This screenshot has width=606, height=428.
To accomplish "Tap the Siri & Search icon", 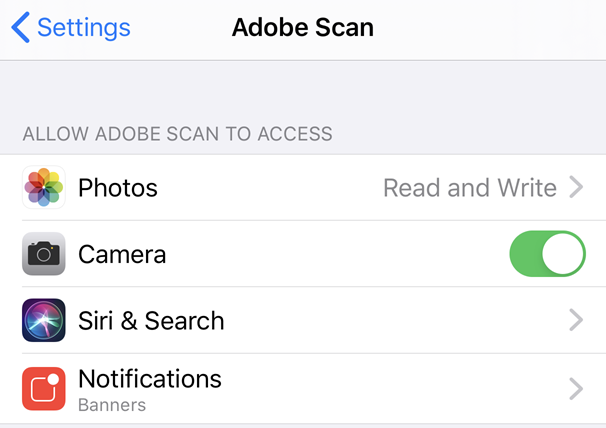I will [x=44, y=320].
